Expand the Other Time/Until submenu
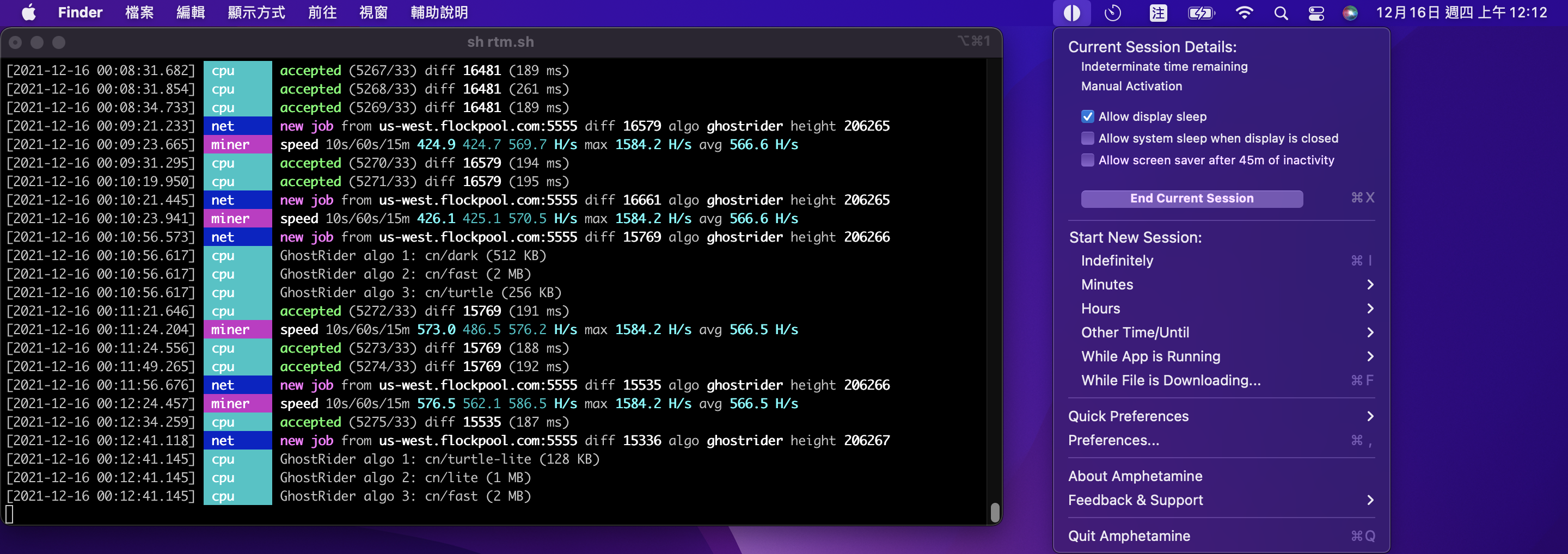This screenshot has width=1568, height=554. click(x=1221, y=332)
